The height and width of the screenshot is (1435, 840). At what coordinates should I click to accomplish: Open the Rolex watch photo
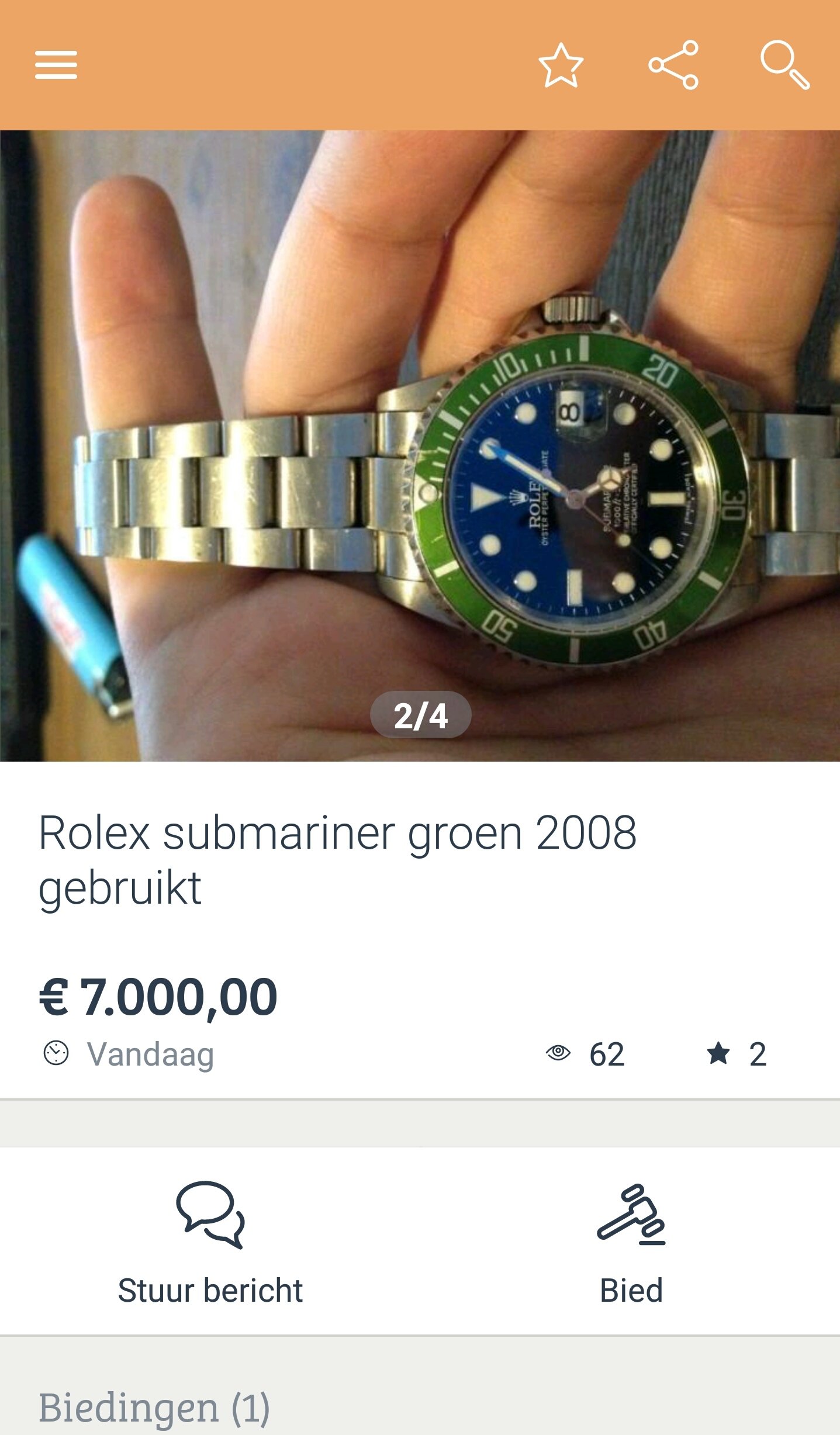[420, 445]
